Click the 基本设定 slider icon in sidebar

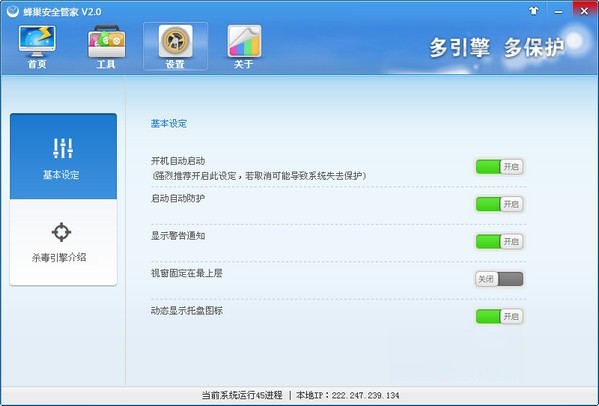pos(63,148)
